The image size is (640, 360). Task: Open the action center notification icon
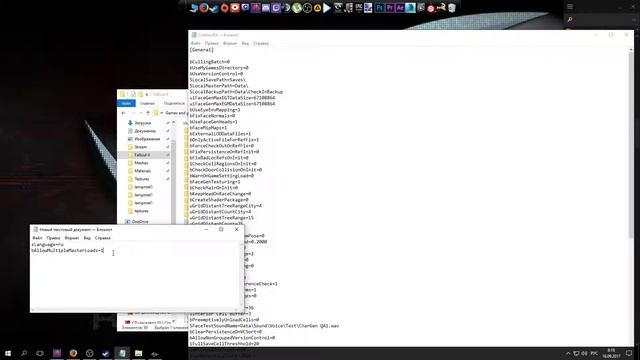(x=629, y=353)
